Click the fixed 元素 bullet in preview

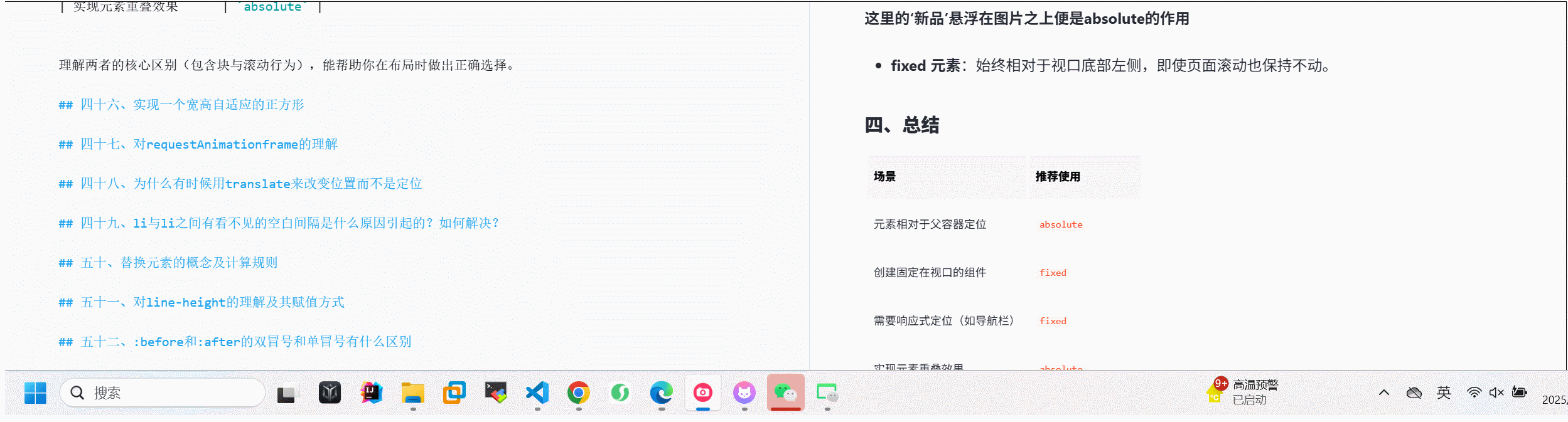click(1110, 66)
